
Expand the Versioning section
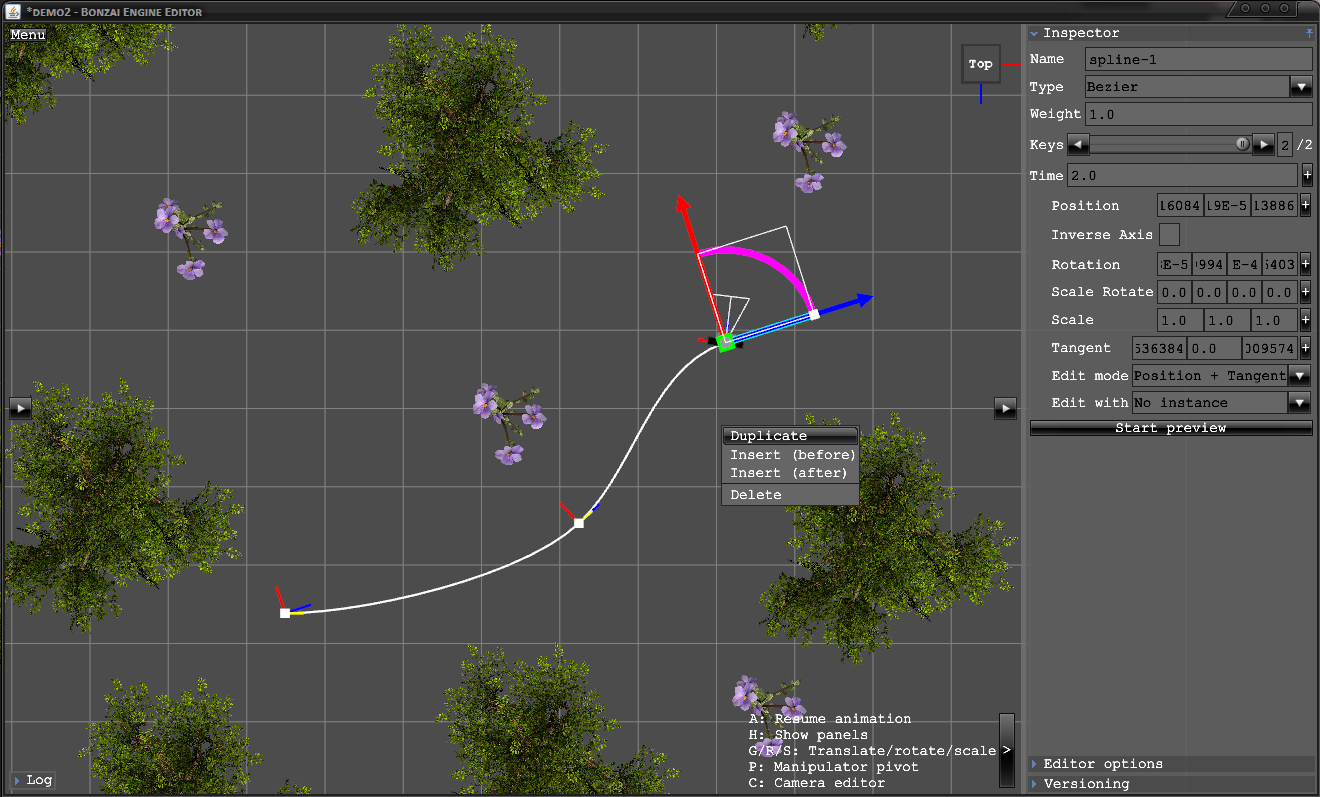(x=1086, y=784)
